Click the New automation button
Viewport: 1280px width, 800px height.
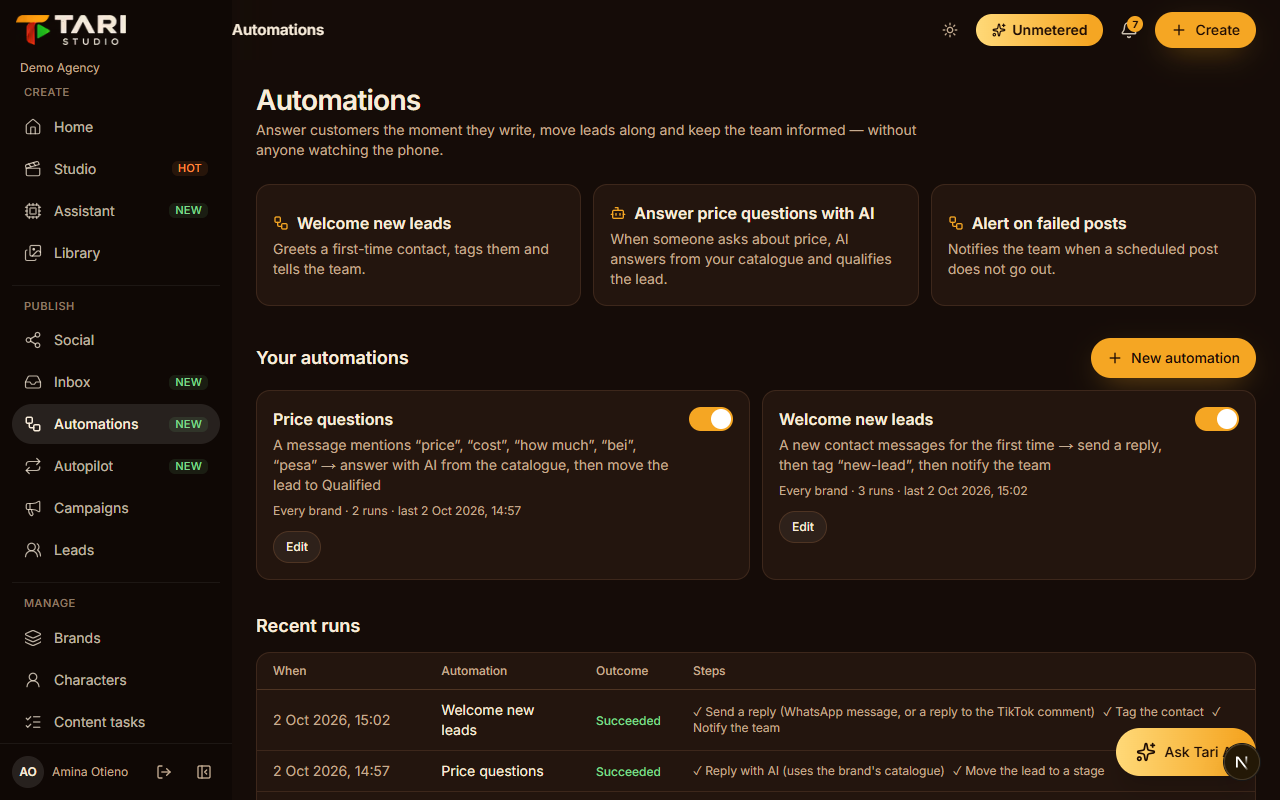[1173, 358]
